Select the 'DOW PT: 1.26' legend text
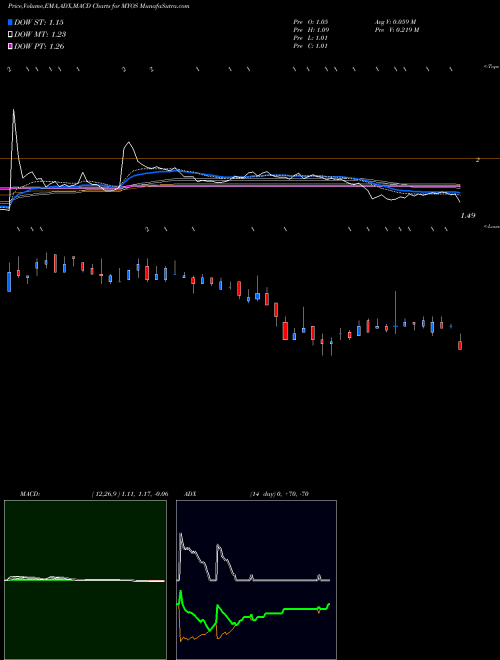 pos(39,46)
